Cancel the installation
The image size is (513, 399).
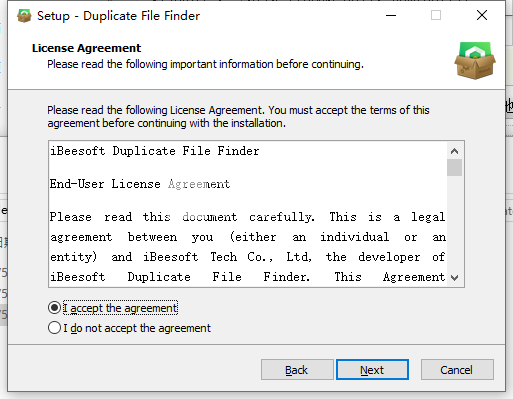point(457,370)
